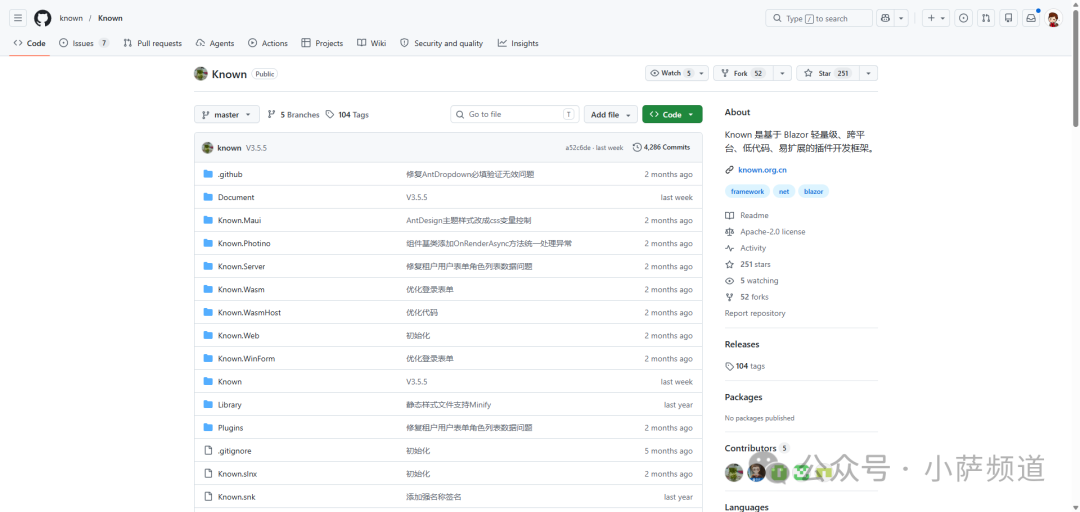Expand the Star lists dropdown arrow
This screenshot has width=1080, height=512.
[868, 73]
